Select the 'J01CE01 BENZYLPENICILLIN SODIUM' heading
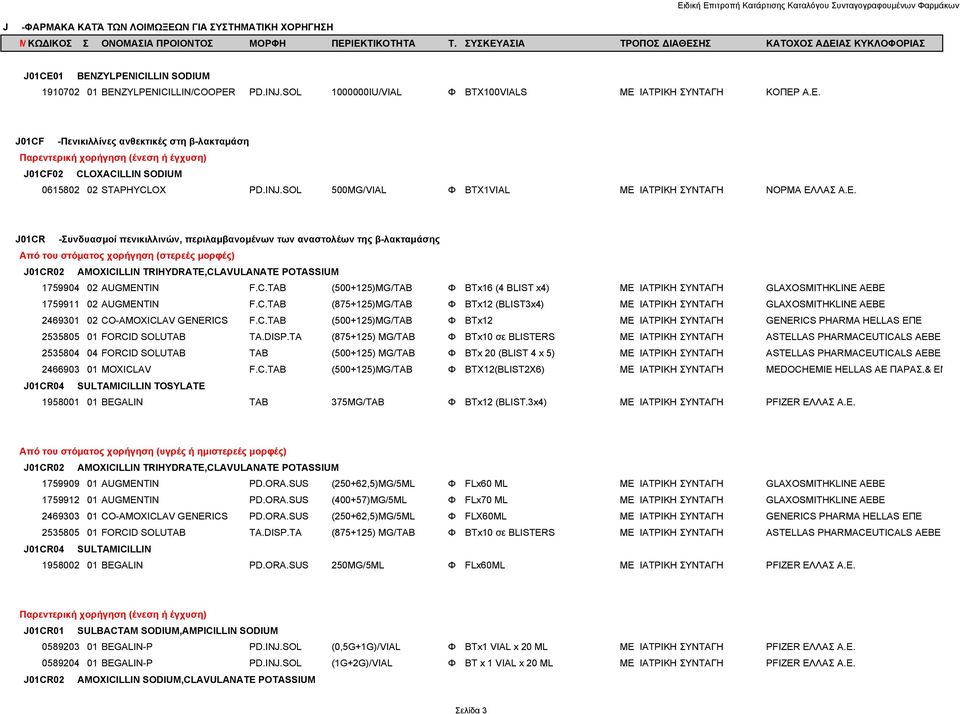Viewport: 960px width, 714px height. point(116,76)
